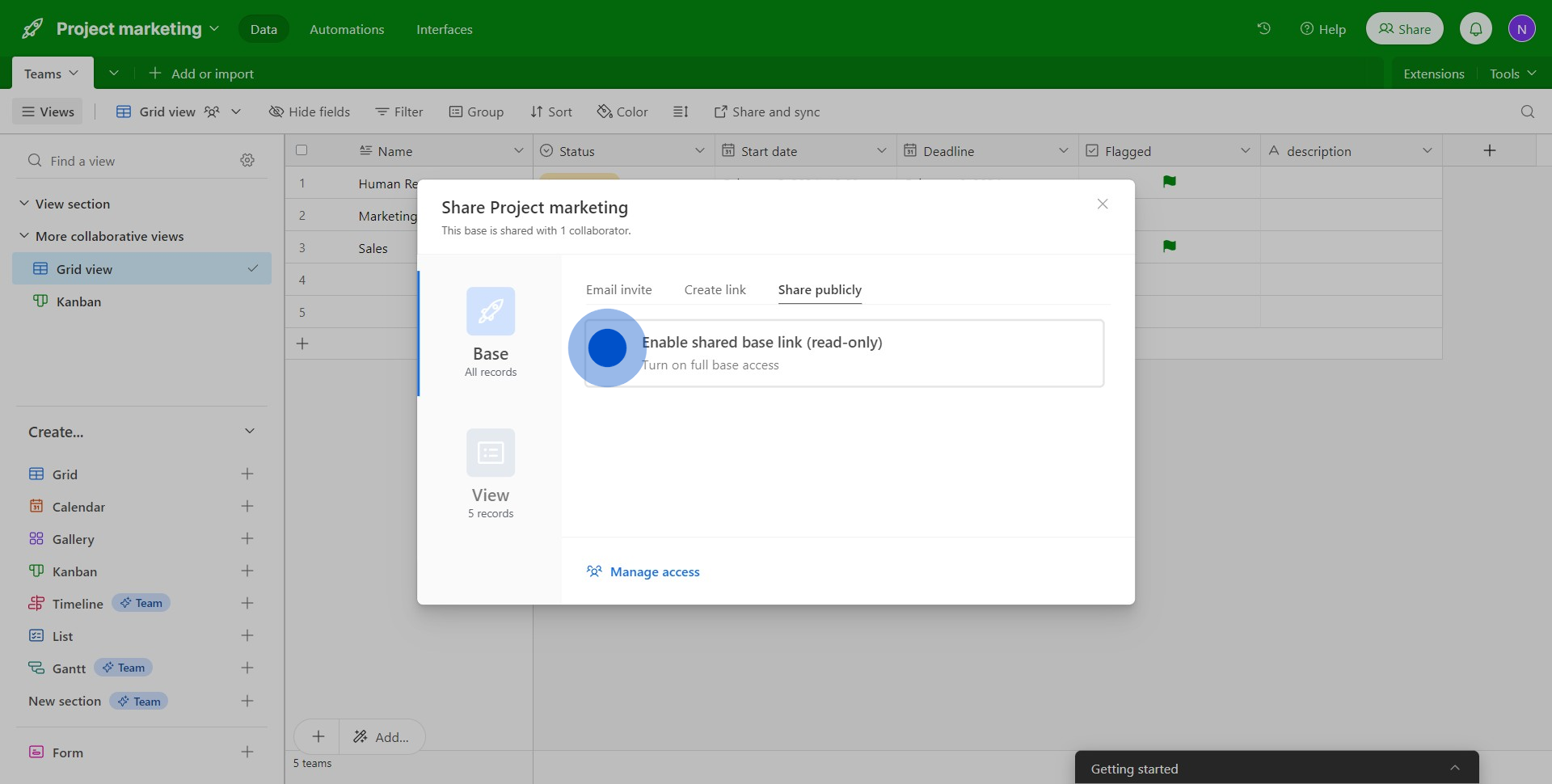Viewport: 1552px width, 784px height.
Task: Expand the Project marketing base name dropdown
Action: coord(214,29)
